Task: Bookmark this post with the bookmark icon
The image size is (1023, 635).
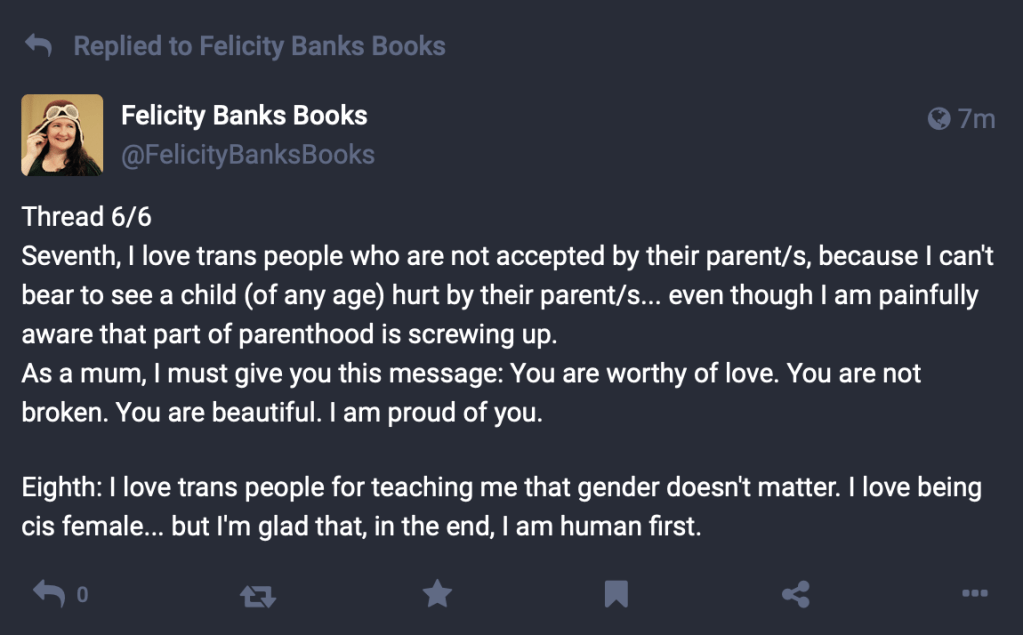Action: (x=616, y=595)
